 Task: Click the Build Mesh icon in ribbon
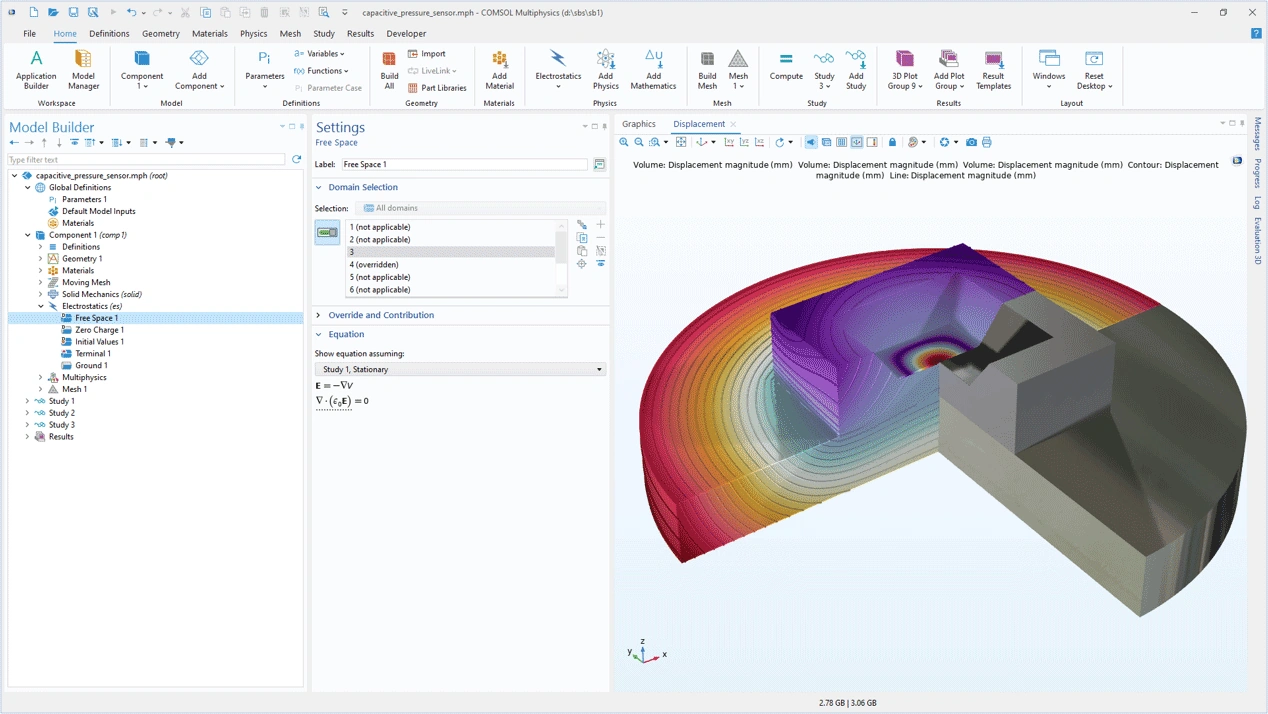[707, 68]
